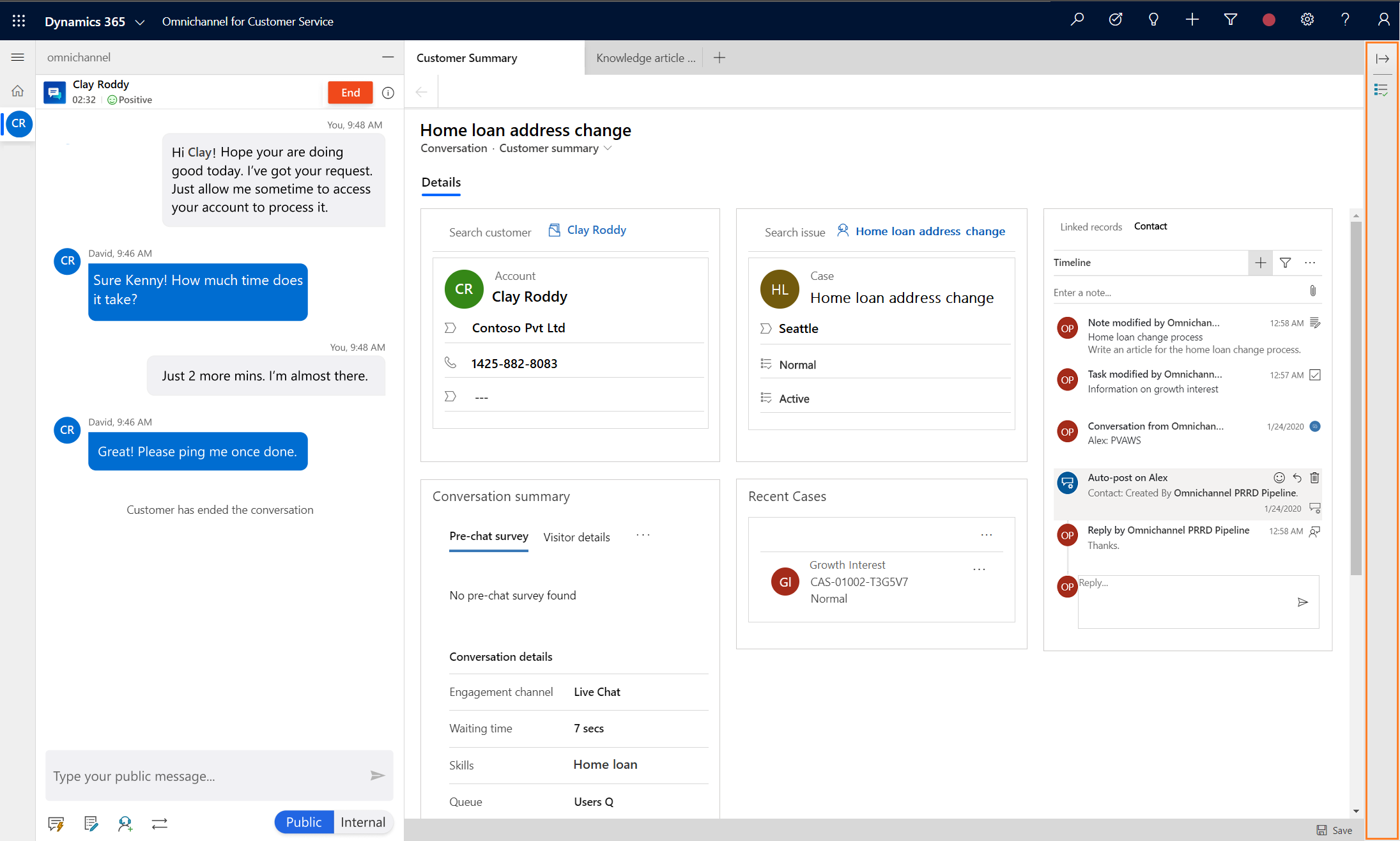Click the add new tab plus icon
The image size is (1400, 841).
[x=721, y=57]
